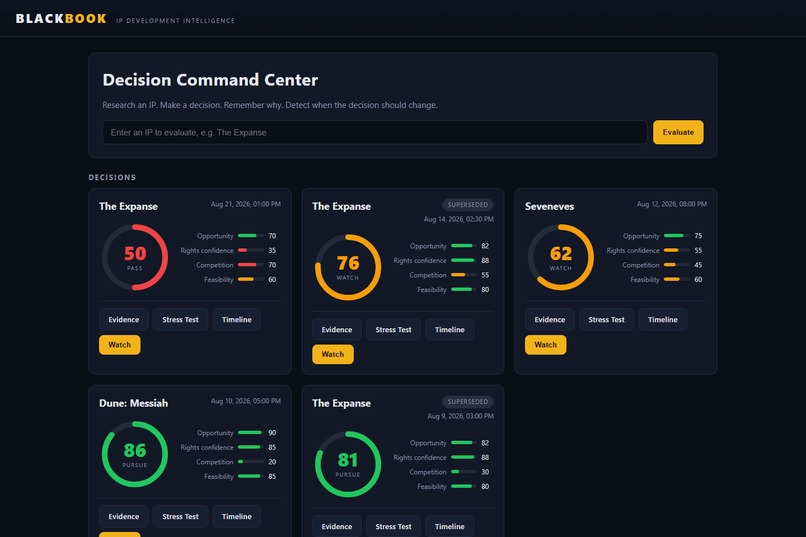Open Timeline on the Expanse card scored 81

[450, 526]
